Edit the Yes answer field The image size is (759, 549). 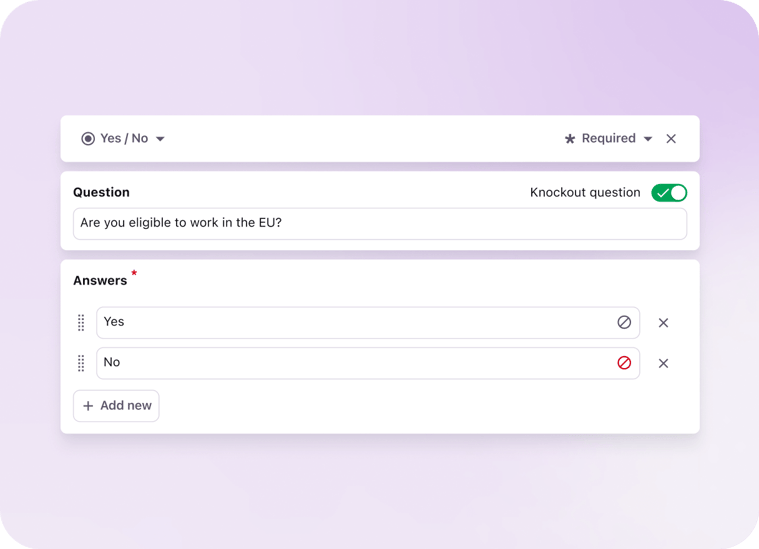click(x=368, y=322)
